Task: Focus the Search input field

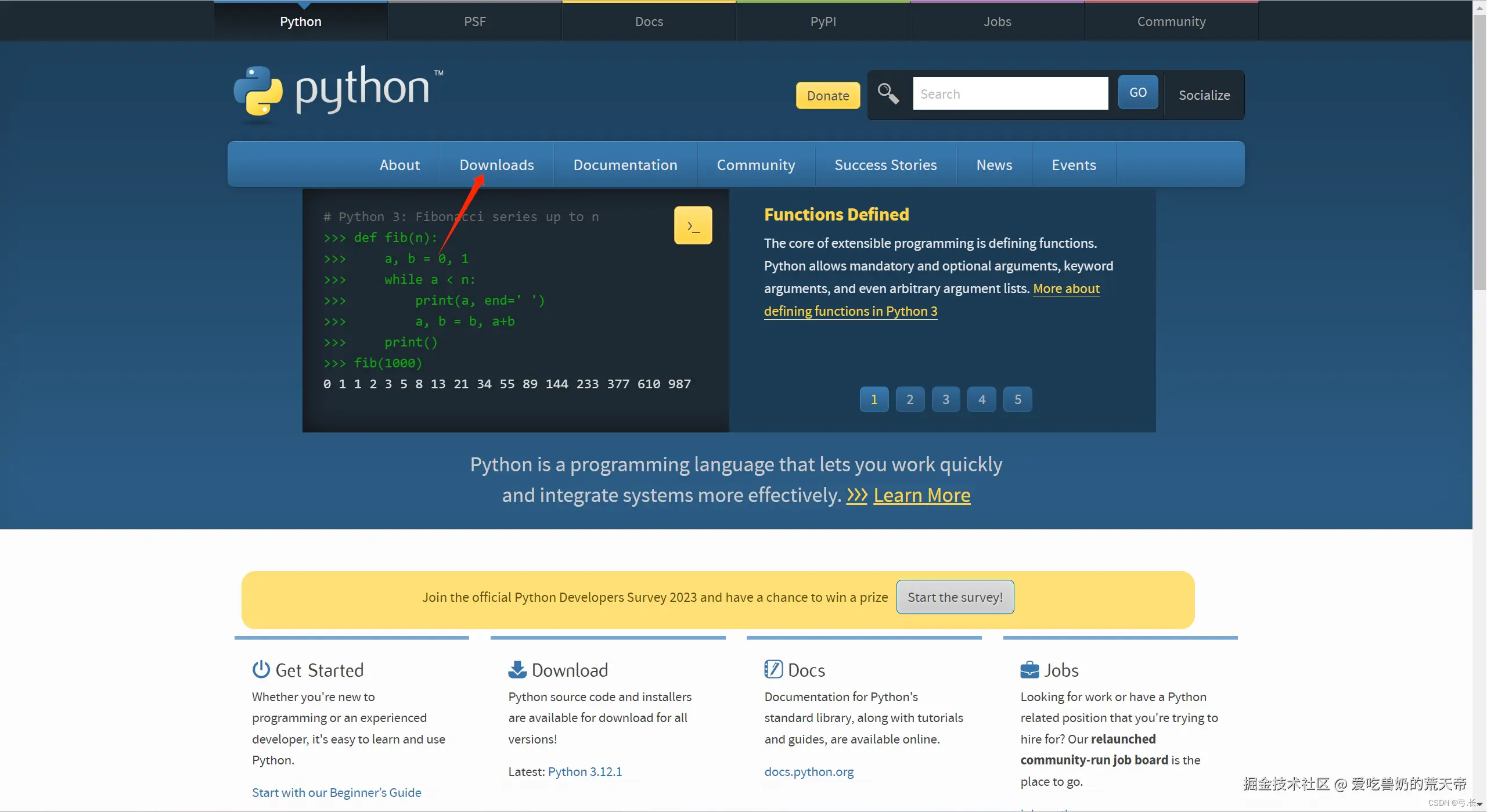Action: 1010,94
